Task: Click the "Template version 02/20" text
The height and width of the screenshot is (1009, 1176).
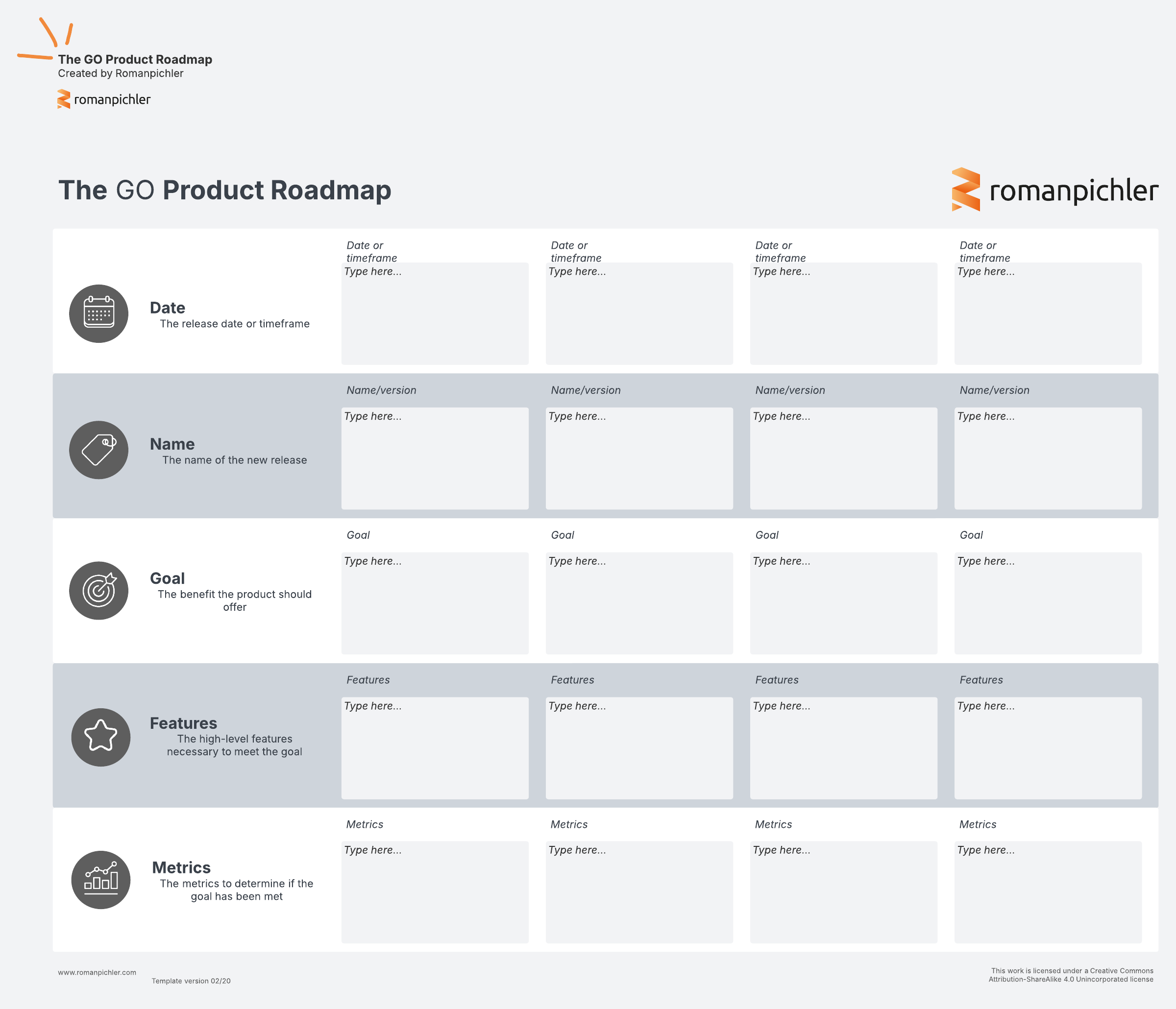Action: pyautogui.click(x=191, y=981)
